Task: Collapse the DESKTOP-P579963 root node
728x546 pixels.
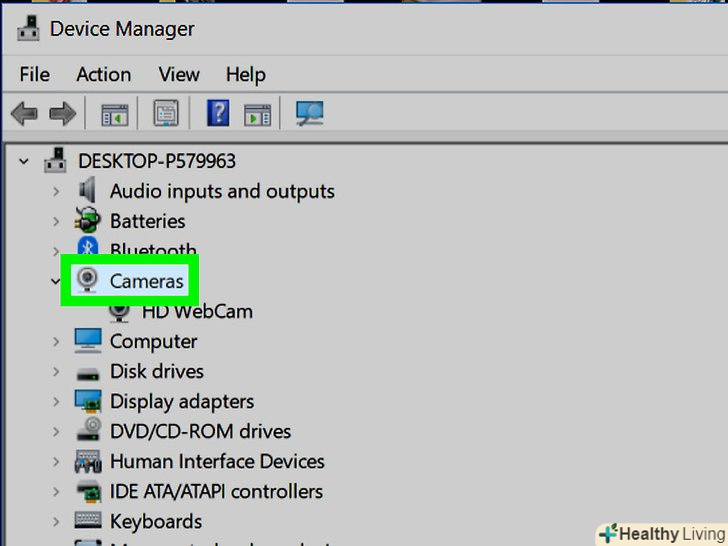Action: click(24, 162)
